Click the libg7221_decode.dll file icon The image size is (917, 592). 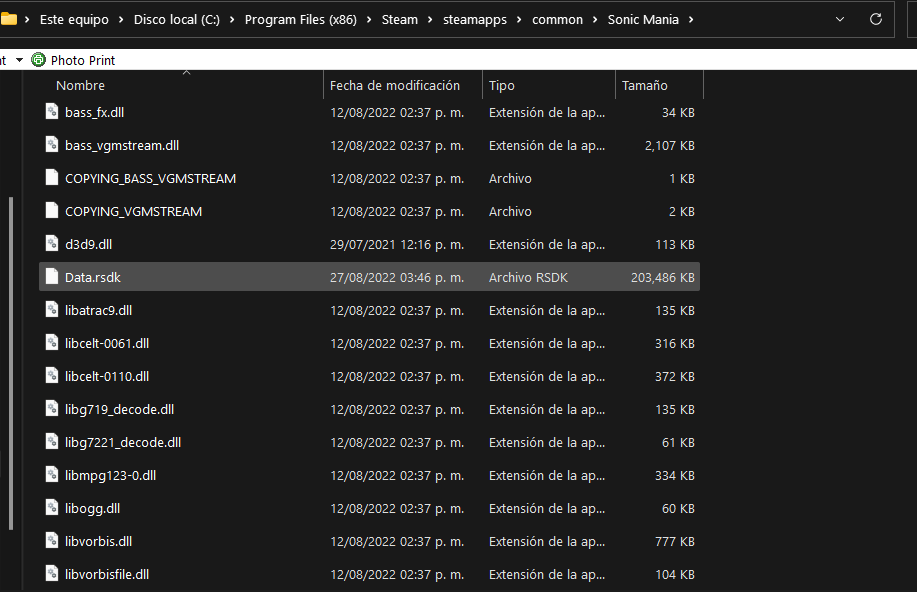tap(52, 442)
